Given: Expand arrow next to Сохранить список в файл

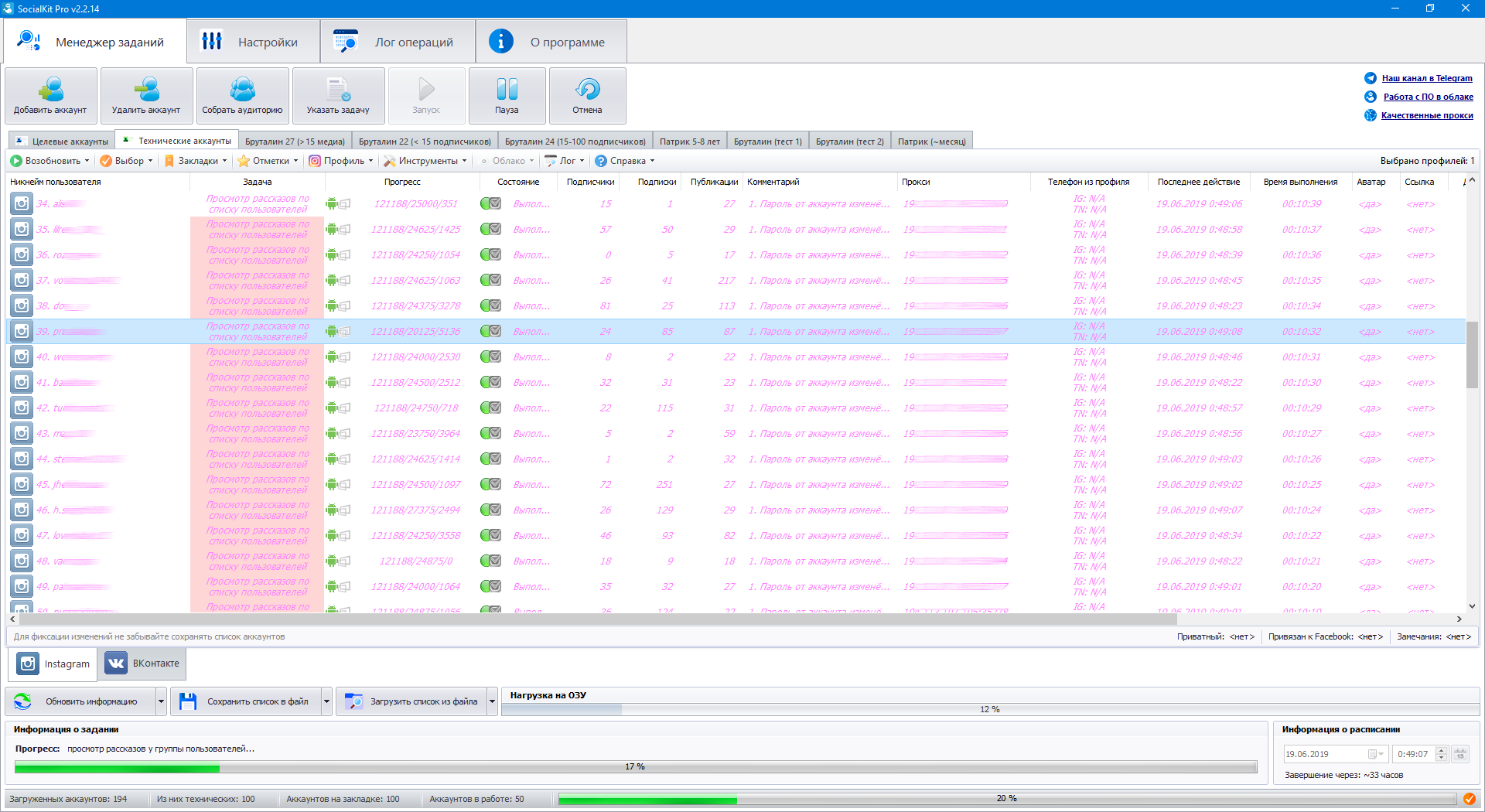Looking at the screenshot, I should [326, 701].
